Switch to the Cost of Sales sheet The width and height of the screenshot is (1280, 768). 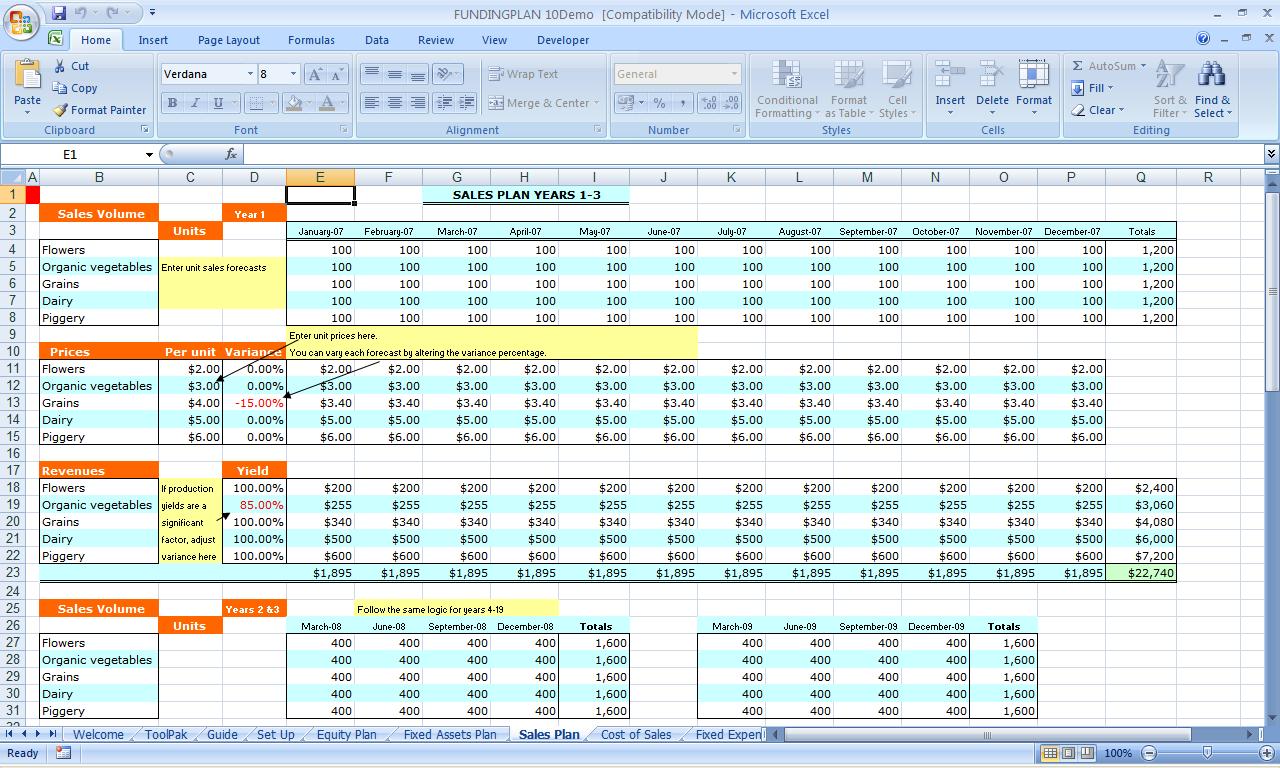tap(634, 734)
